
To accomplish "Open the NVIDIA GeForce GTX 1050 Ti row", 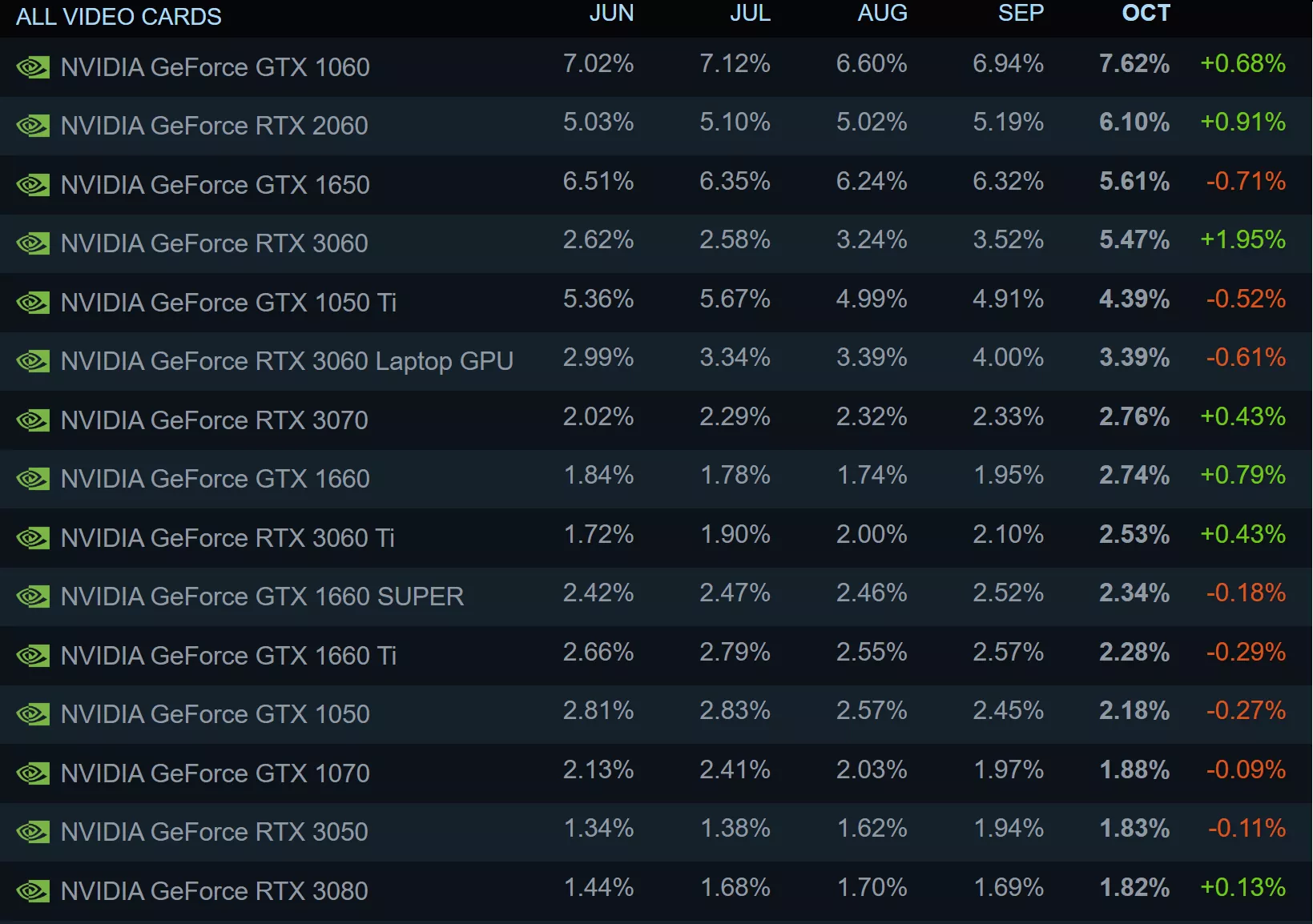I will coord(656,303).
